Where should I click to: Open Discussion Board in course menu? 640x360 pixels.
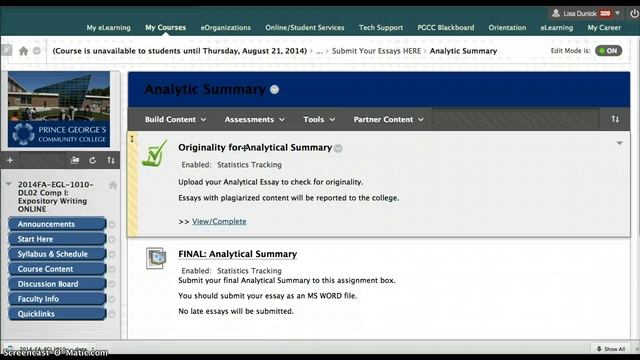pyautogui.click(x=57, y=284)
